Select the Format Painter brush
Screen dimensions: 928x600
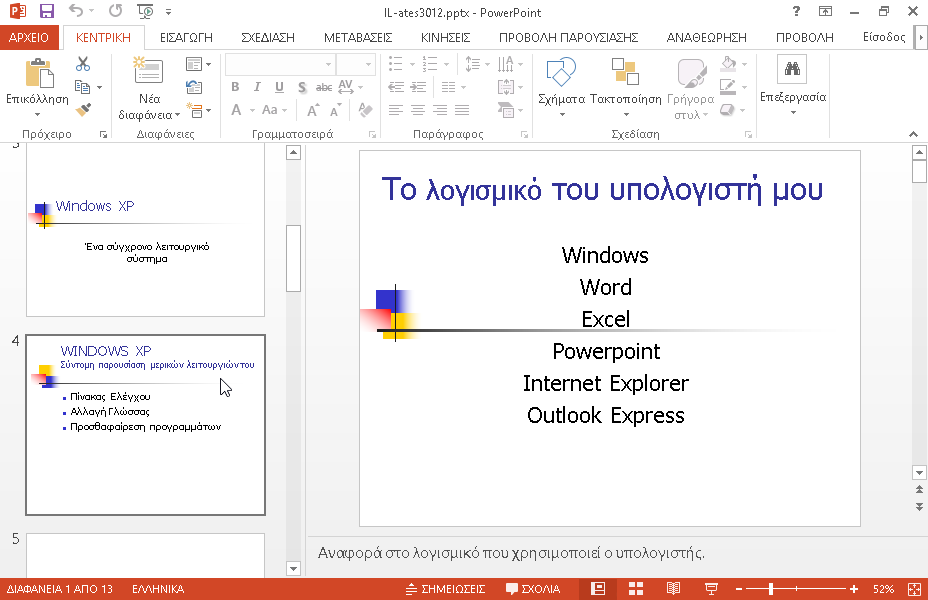83,110
